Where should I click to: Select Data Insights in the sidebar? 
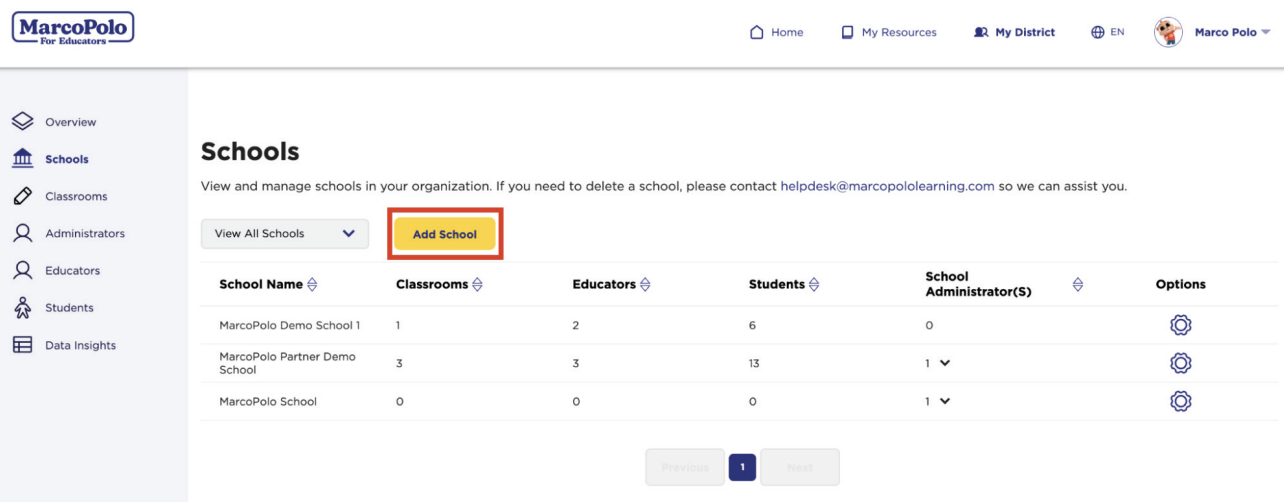pos(80,345)
